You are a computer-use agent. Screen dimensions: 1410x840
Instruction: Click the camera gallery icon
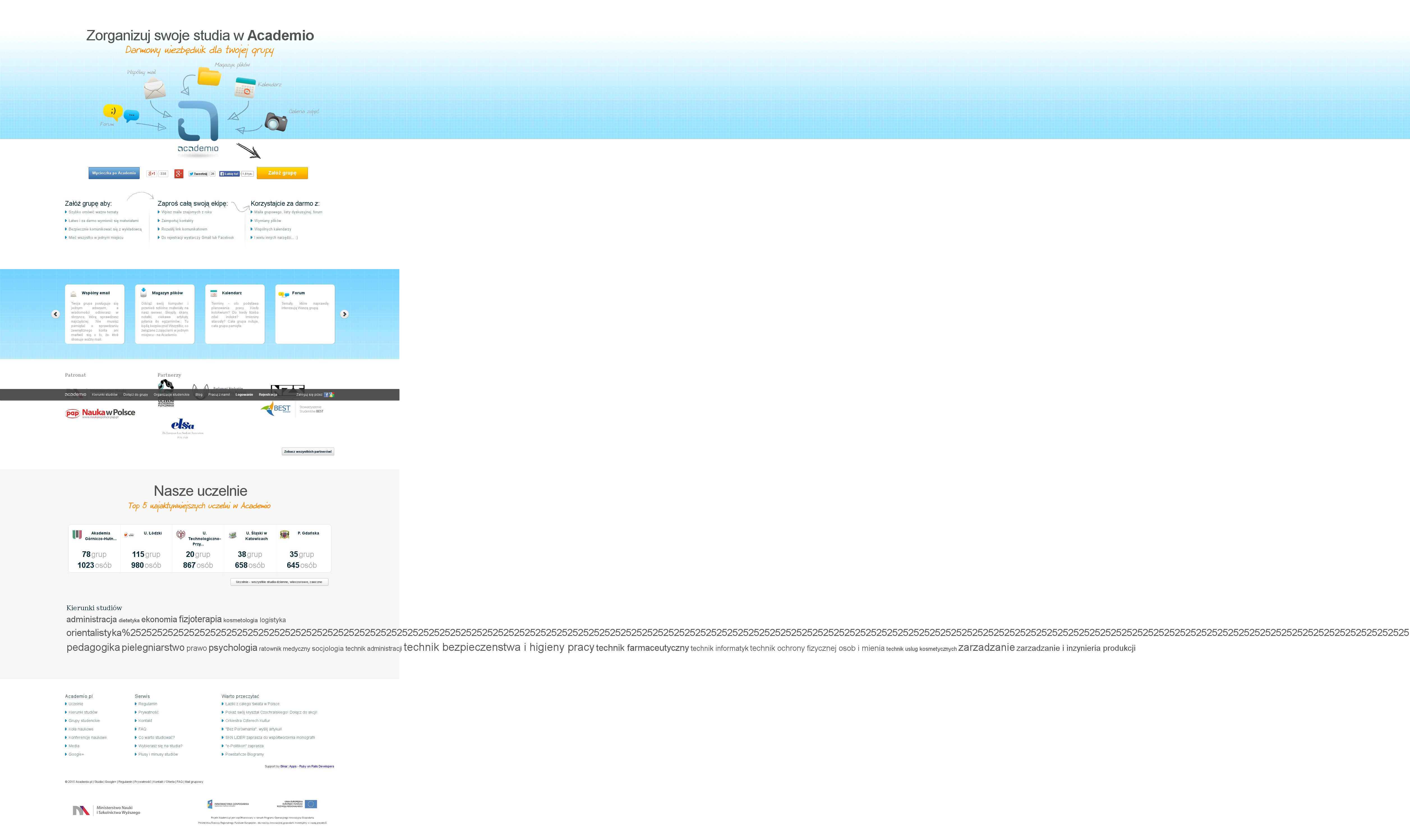tap(276, 122)
